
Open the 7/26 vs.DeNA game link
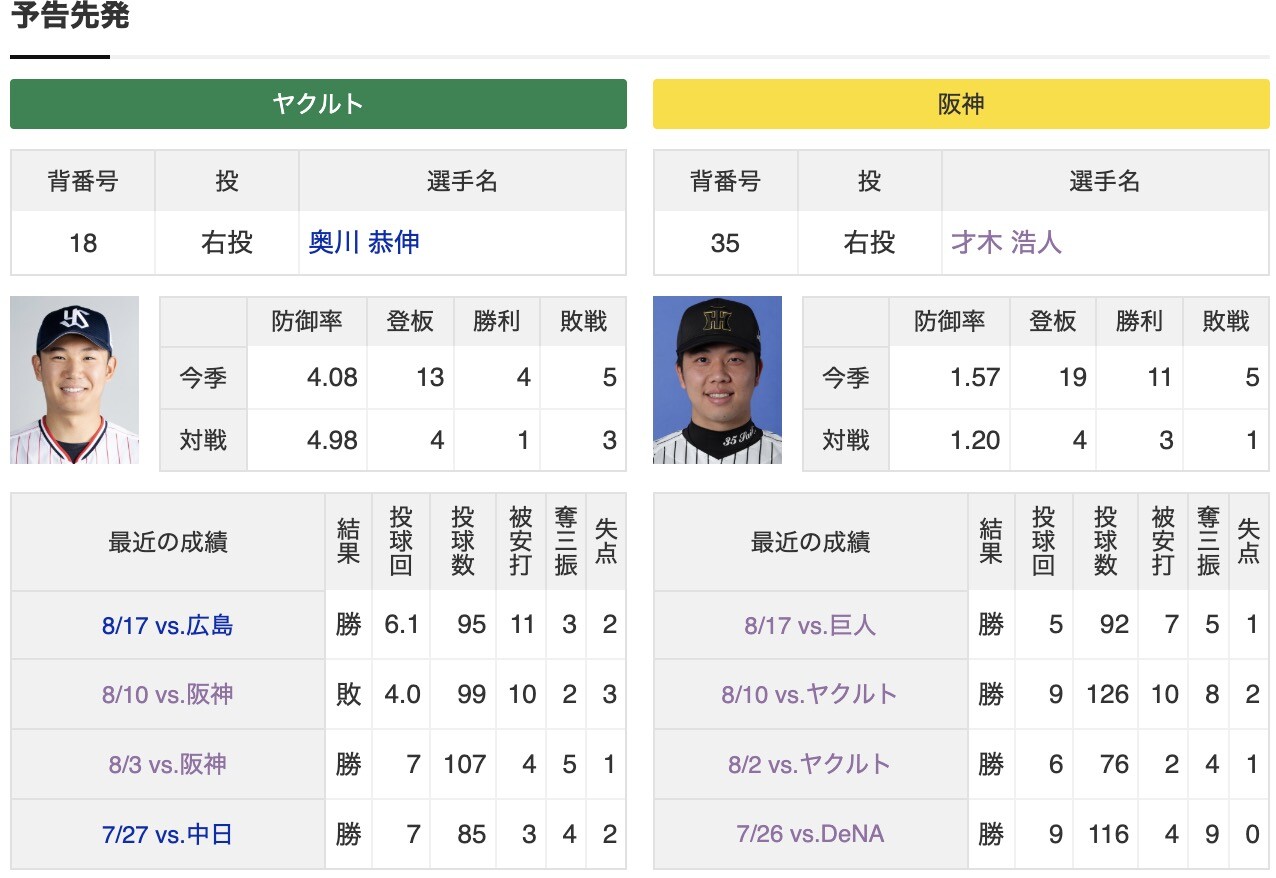[x=810, y=835]
